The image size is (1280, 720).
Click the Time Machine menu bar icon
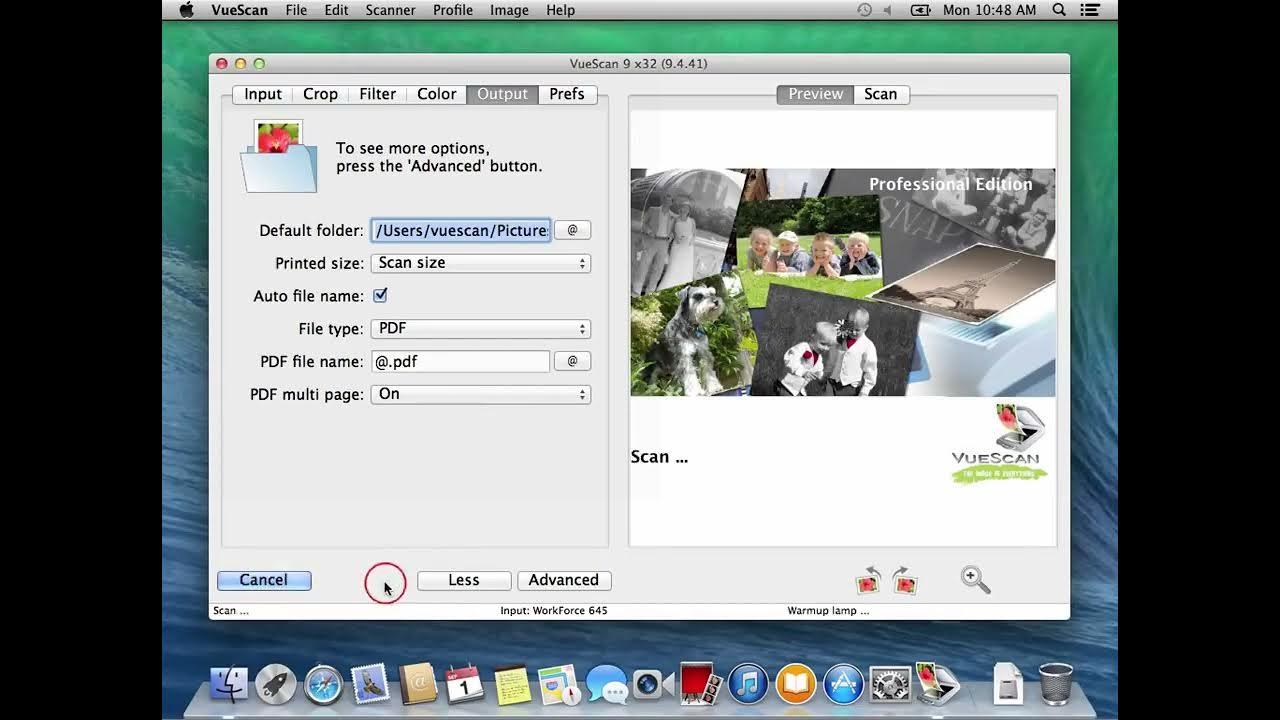click(865, 10)
